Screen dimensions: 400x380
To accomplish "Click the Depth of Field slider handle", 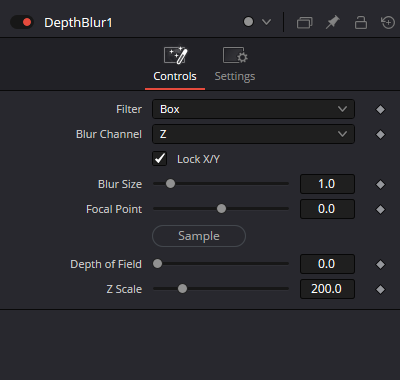I will point(157,264).
